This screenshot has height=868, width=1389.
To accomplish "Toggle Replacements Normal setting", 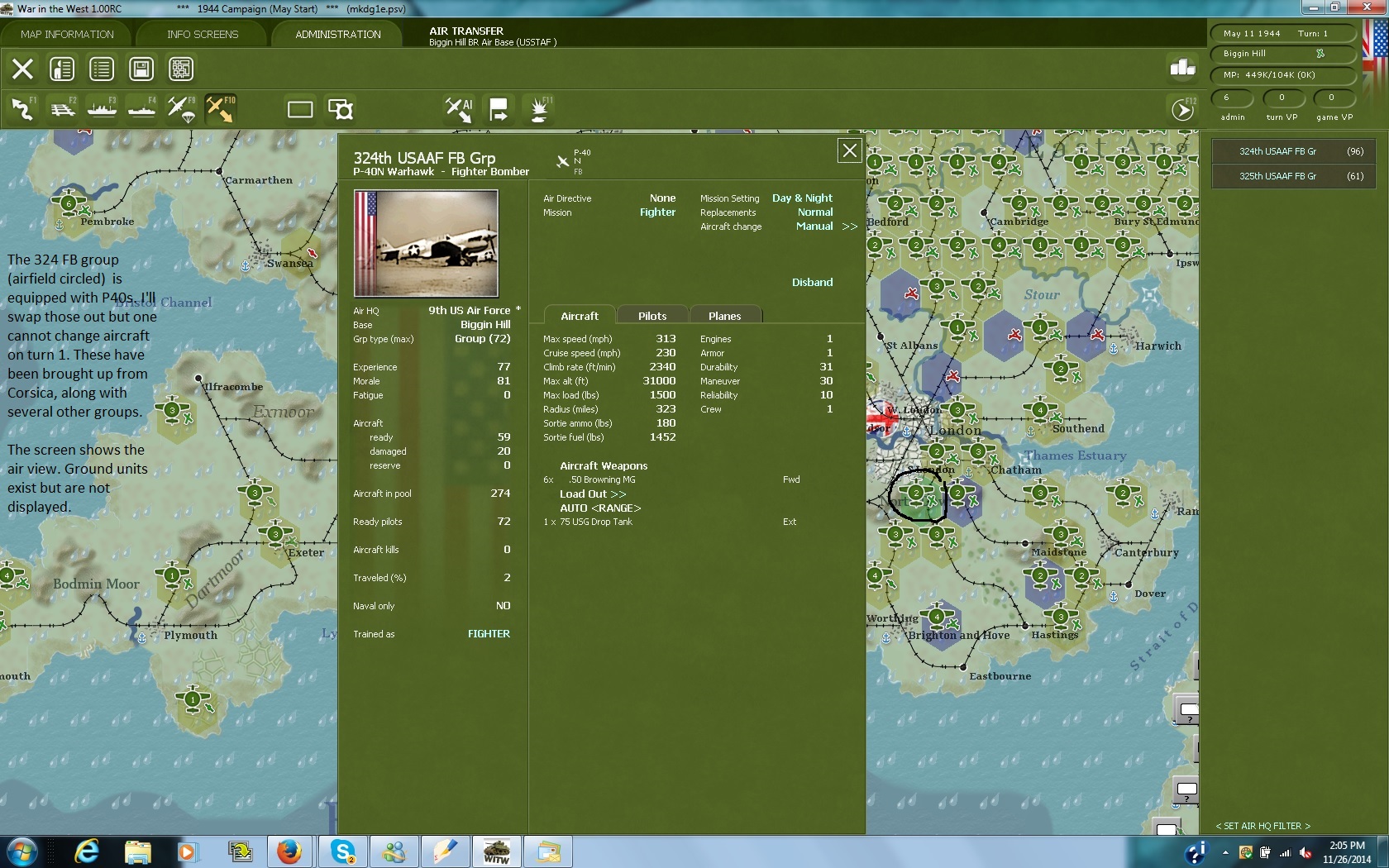I will coord(815,212).
